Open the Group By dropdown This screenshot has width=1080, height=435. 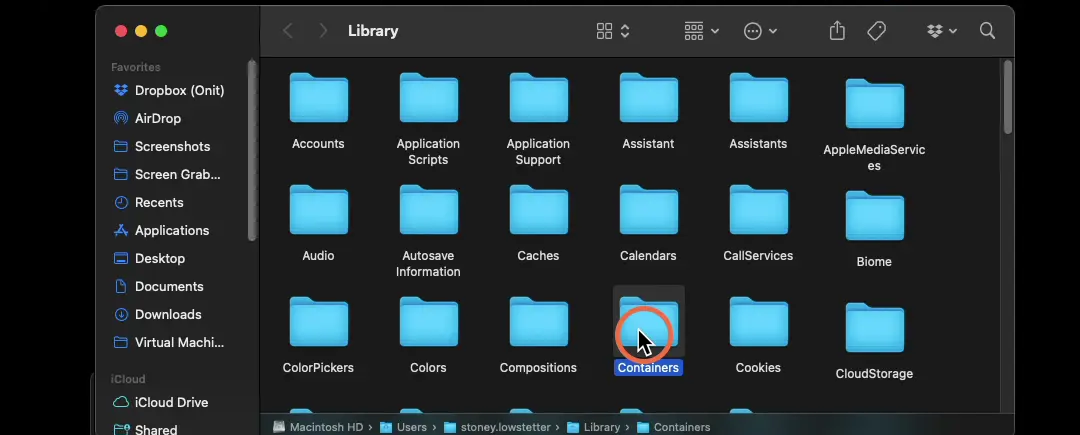tap(702, 31)
